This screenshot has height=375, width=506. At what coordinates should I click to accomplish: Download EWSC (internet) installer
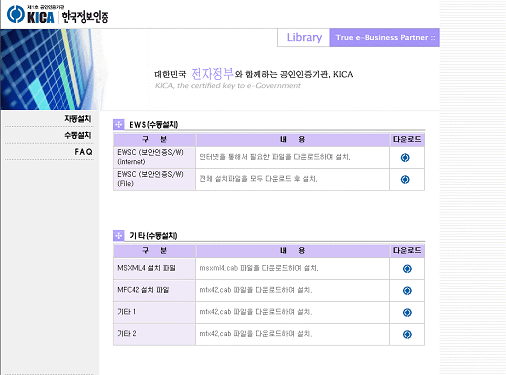pyautogui.click(x=405, y=158)
